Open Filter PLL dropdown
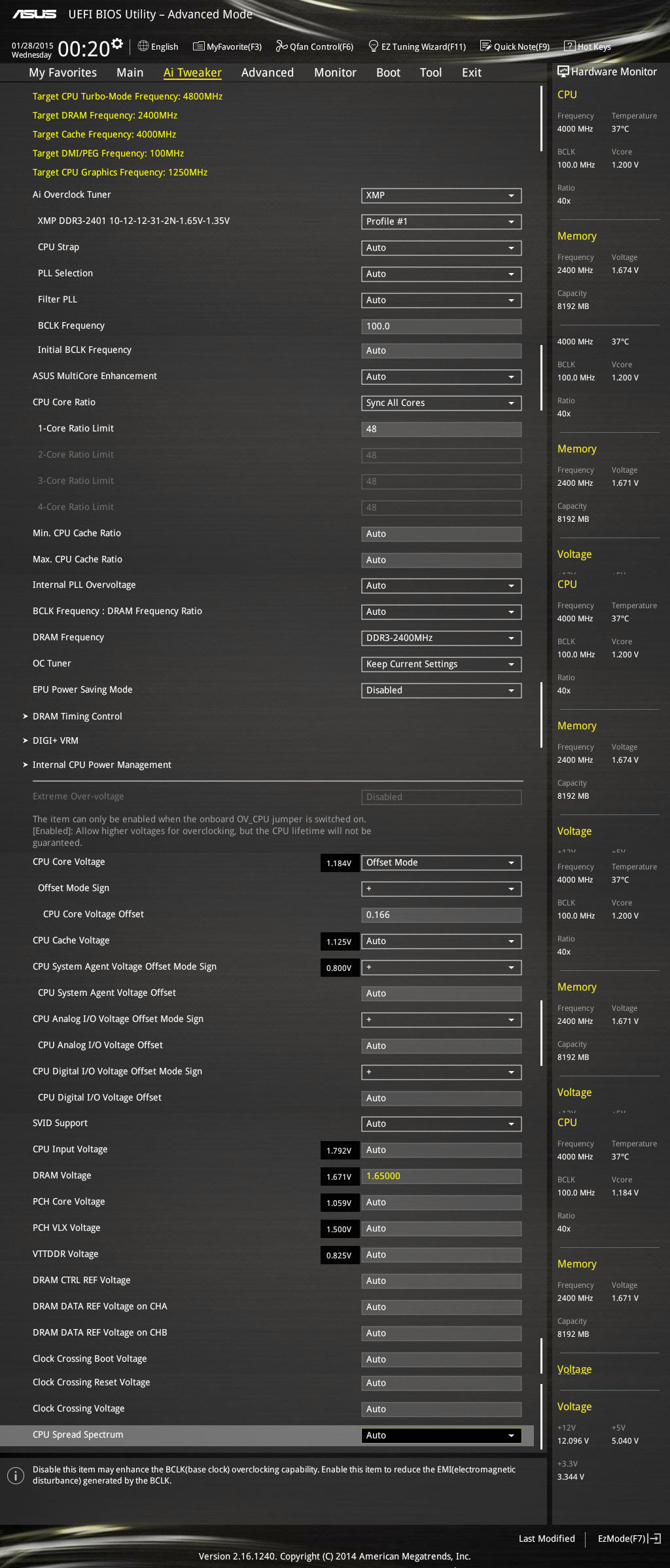The width and height of the screenshot is (670, 1568). tap(442, 301)
